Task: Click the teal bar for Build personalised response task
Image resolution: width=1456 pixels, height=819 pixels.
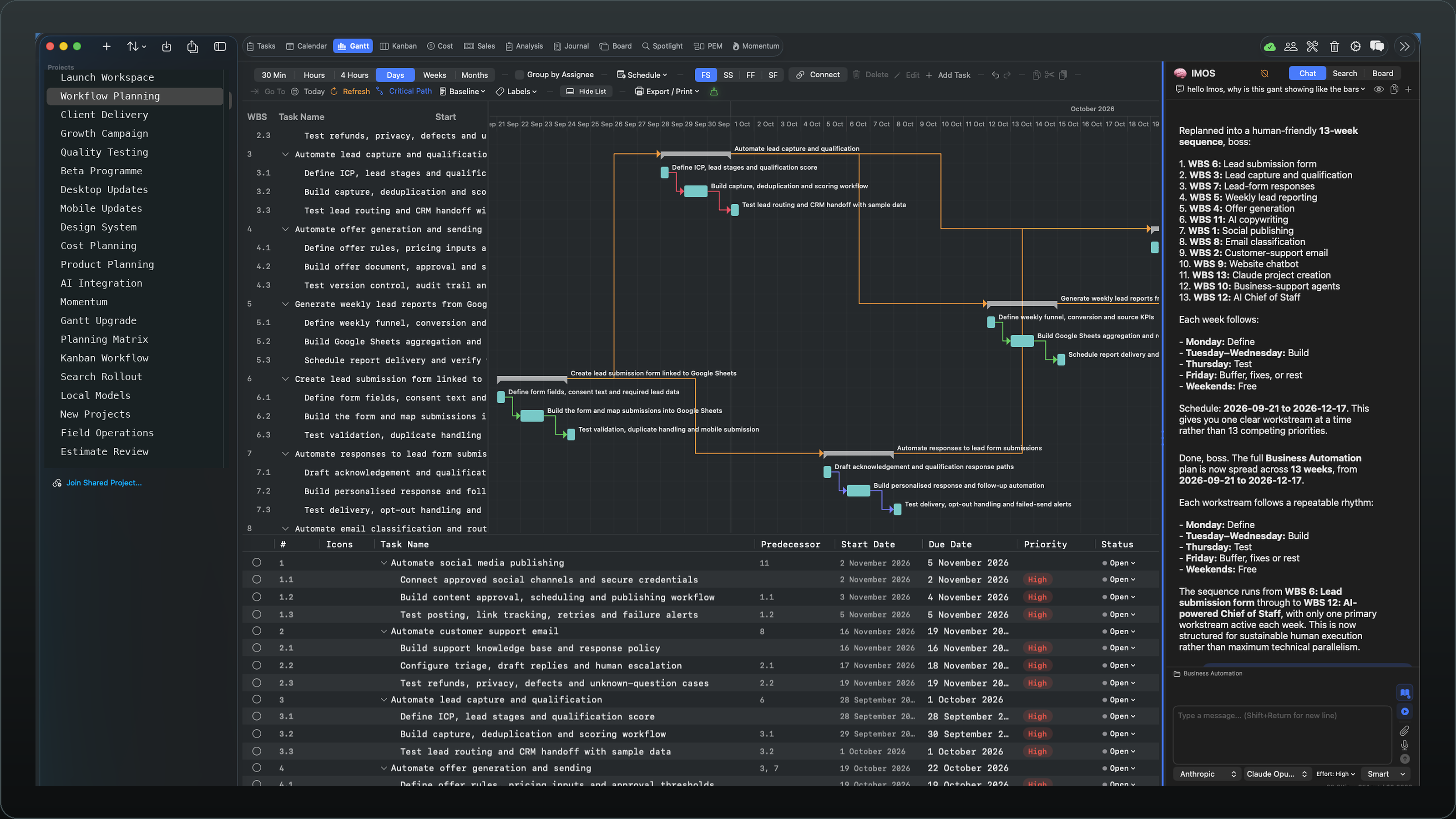Action: tap(859, 490)
